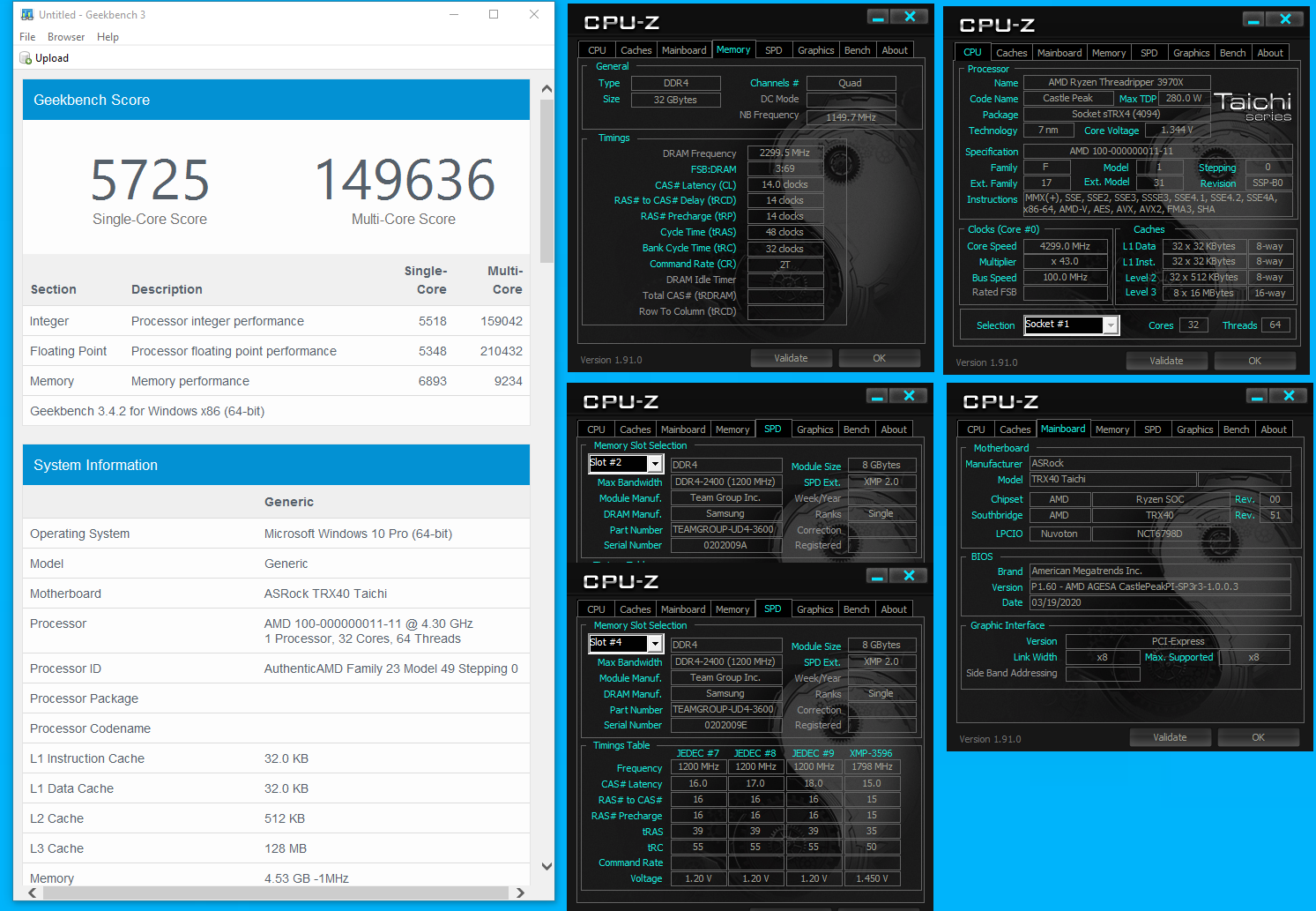Click the Geekbench app icon in title bar
Image resolution: width=1316 pixels, height=911 pixels.
[x=27, y=14]
